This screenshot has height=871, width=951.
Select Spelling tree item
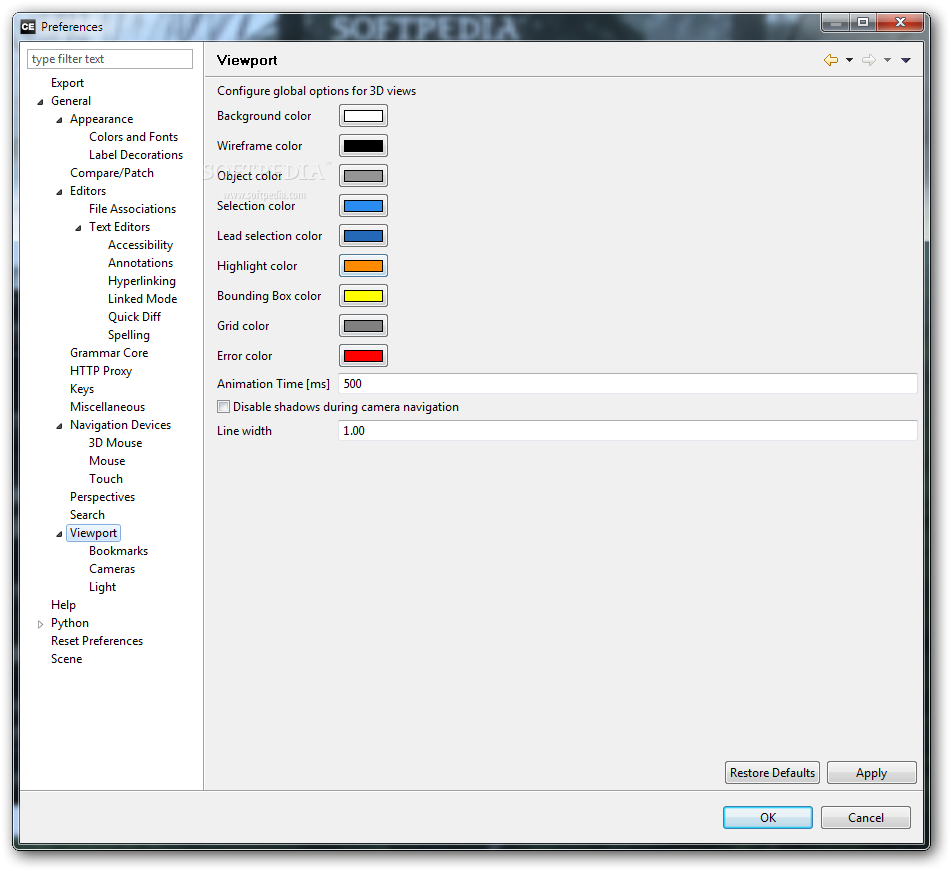pos(129,335)
